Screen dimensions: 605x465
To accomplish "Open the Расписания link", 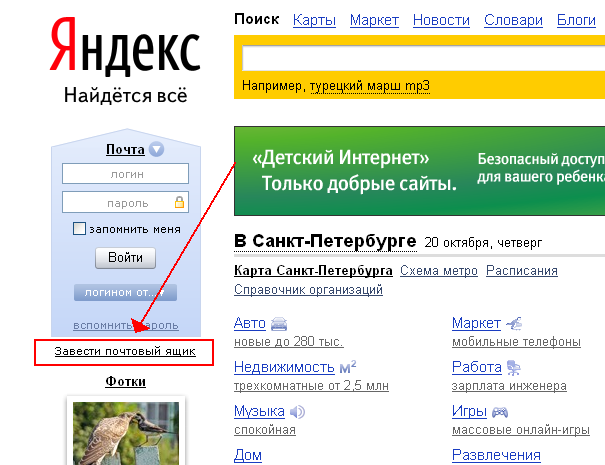I will click(x=522, y=271).
